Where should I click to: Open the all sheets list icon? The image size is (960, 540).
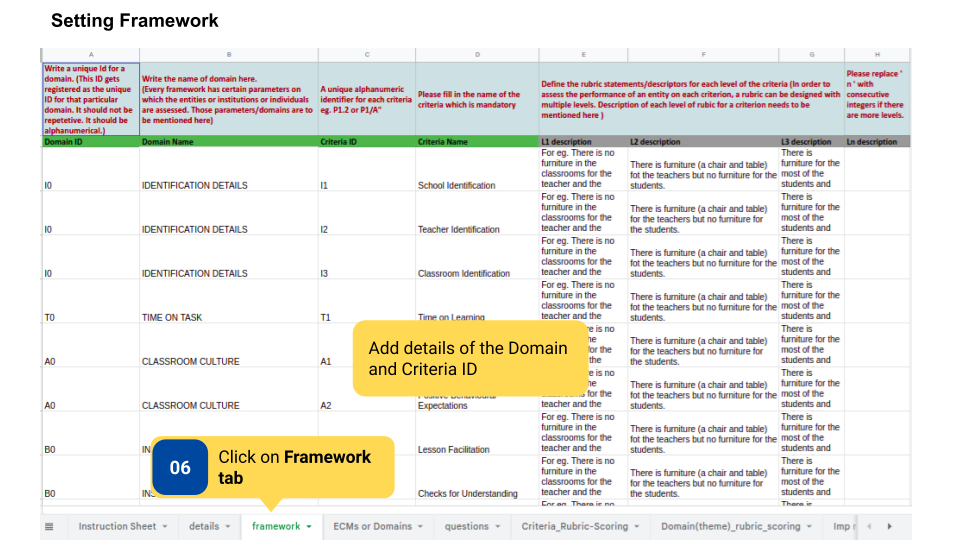[49, 526]
